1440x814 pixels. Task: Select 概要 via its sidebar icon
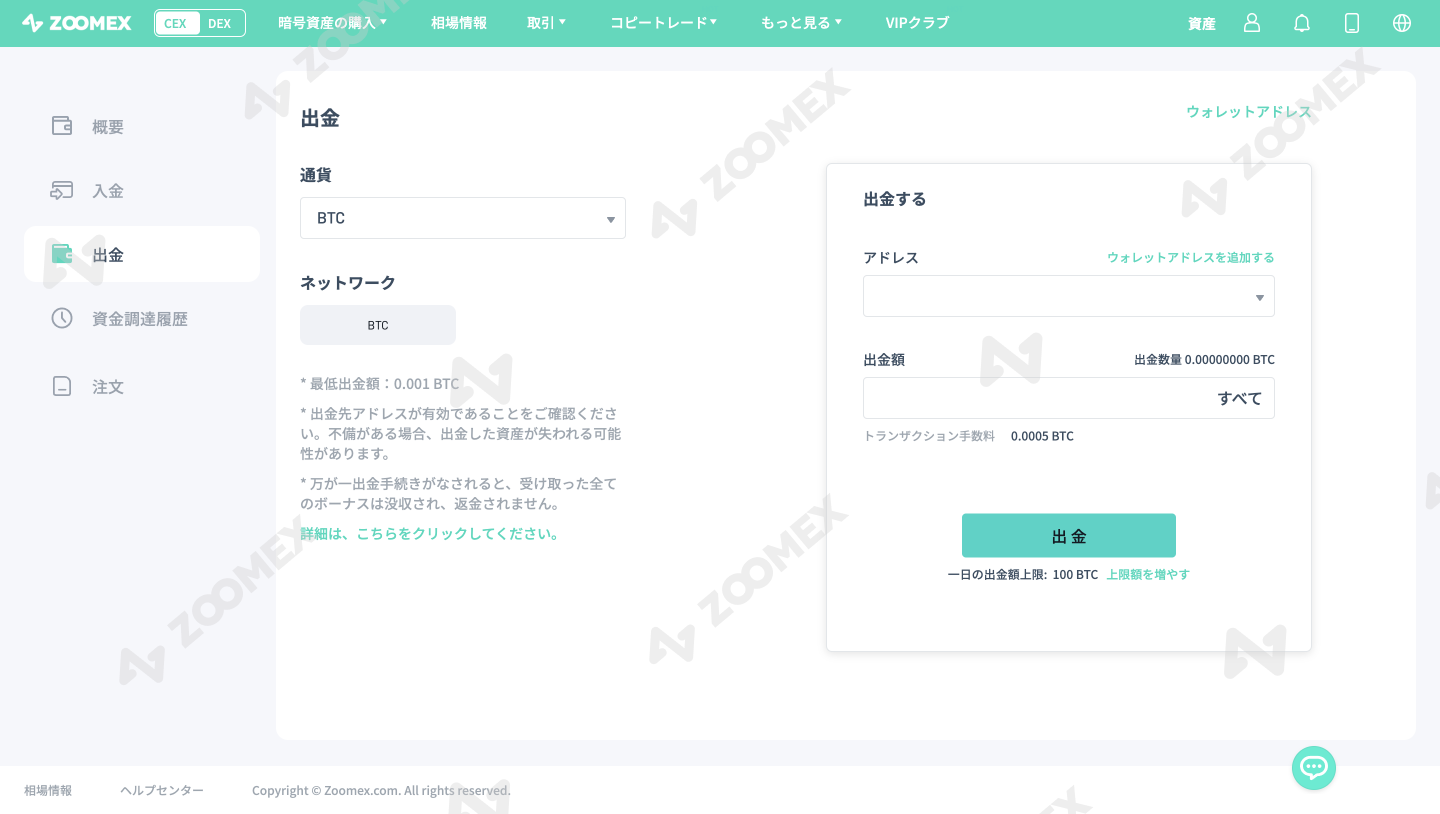coord(61,126)
